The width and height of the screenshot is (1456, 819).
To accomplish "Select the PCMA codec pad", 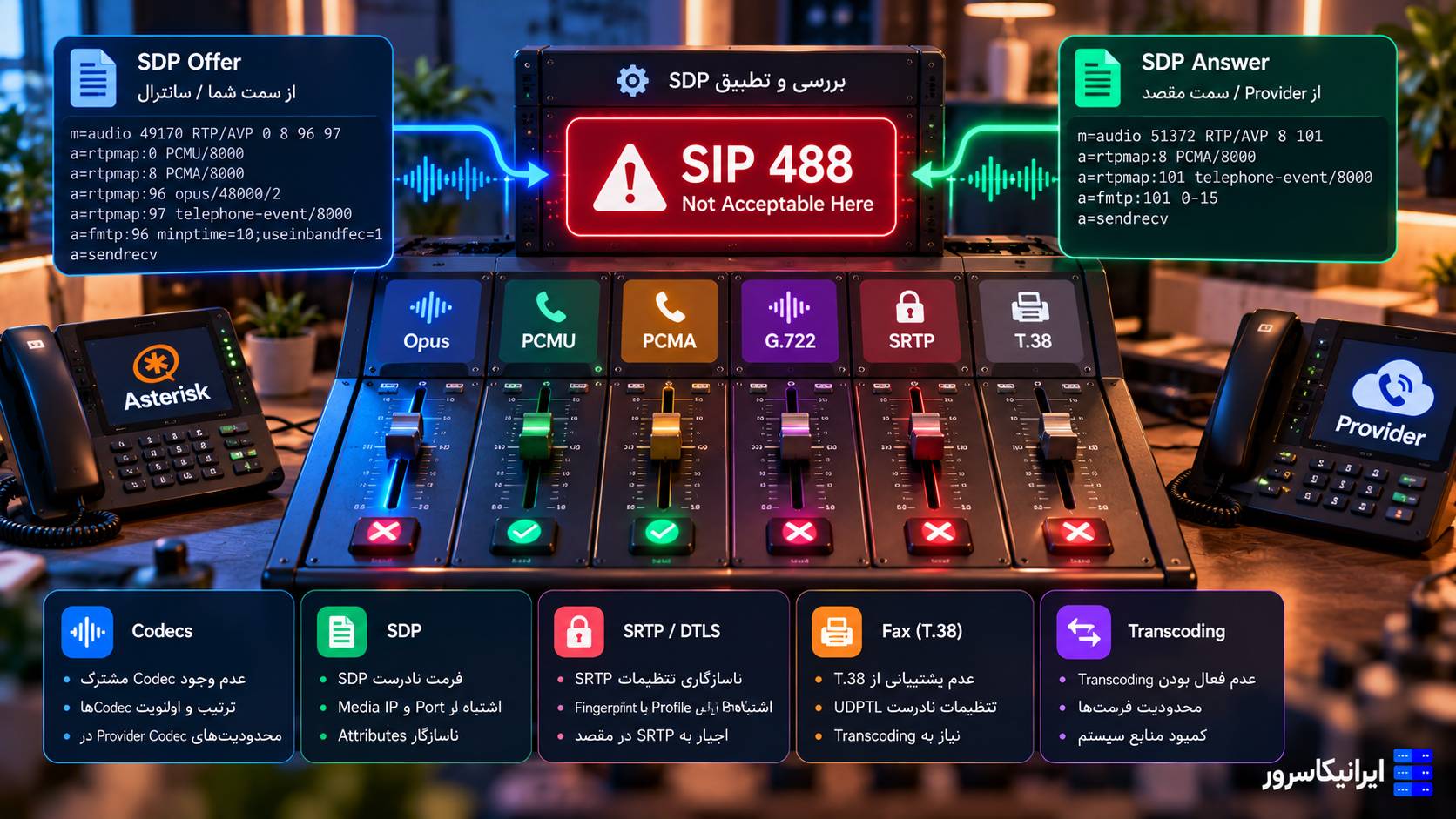I will coord(669,320).
